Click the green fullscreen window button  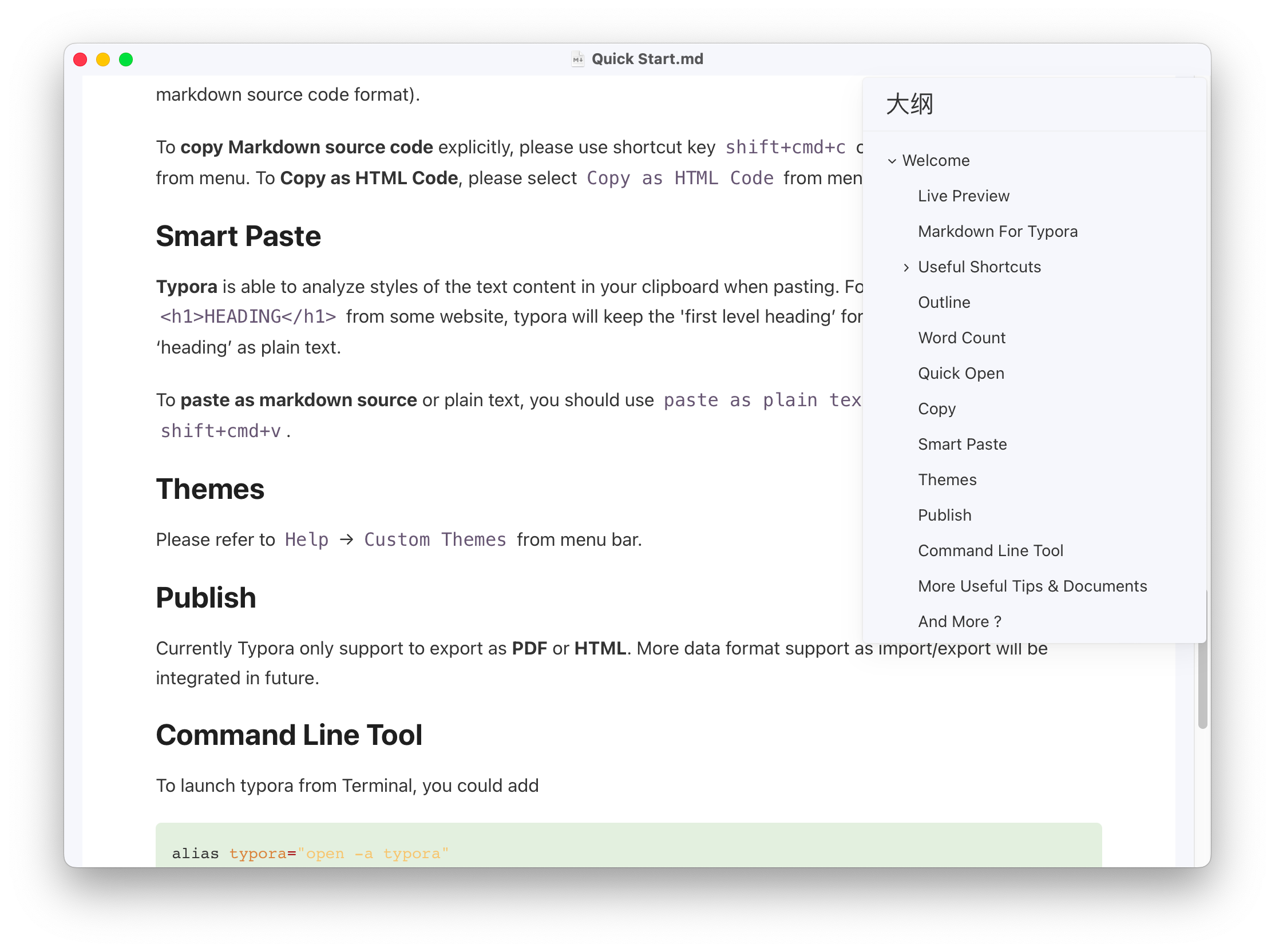click(x=126, y=59)
